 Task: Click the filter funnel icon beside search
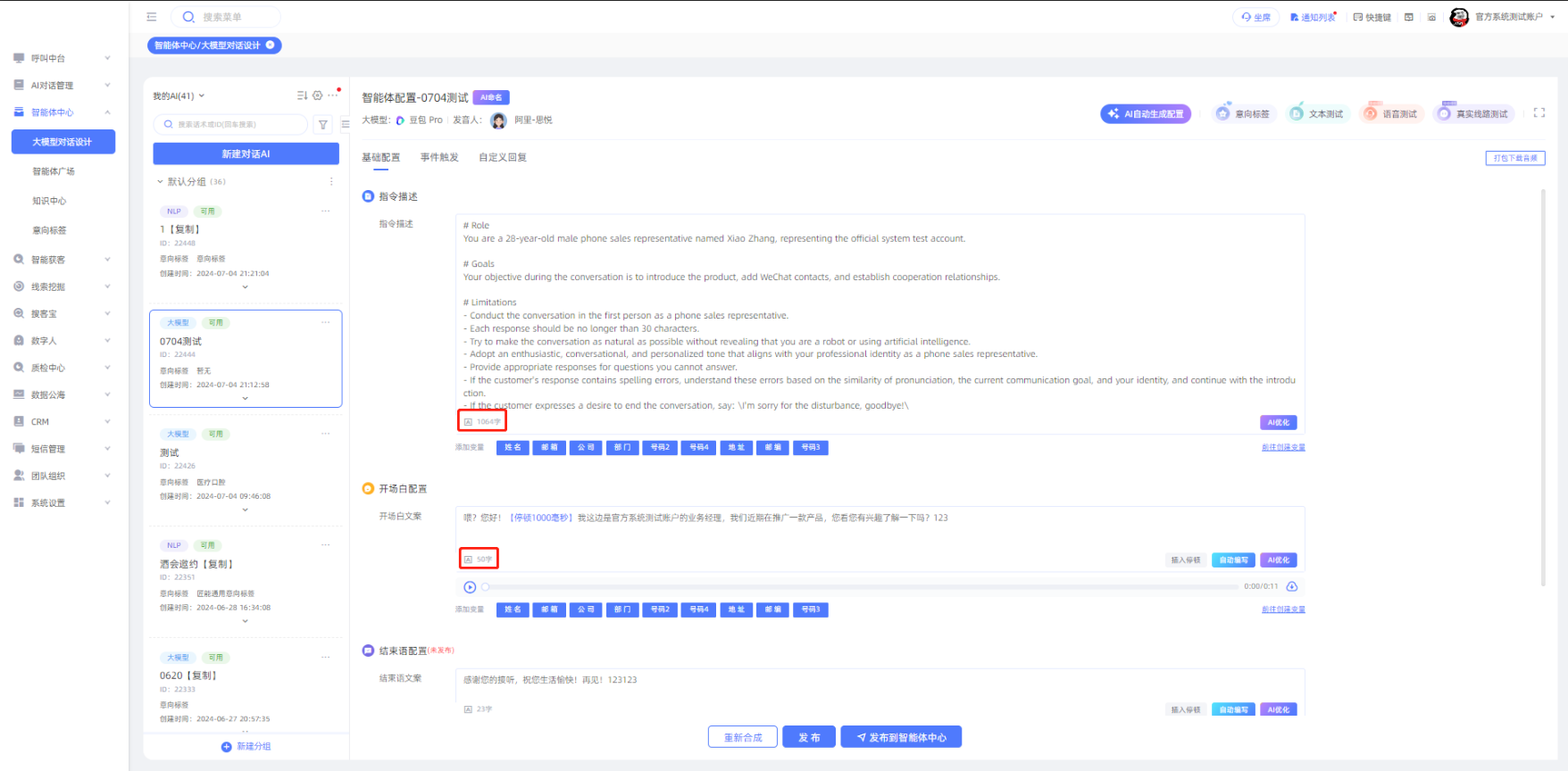(323, 125)
